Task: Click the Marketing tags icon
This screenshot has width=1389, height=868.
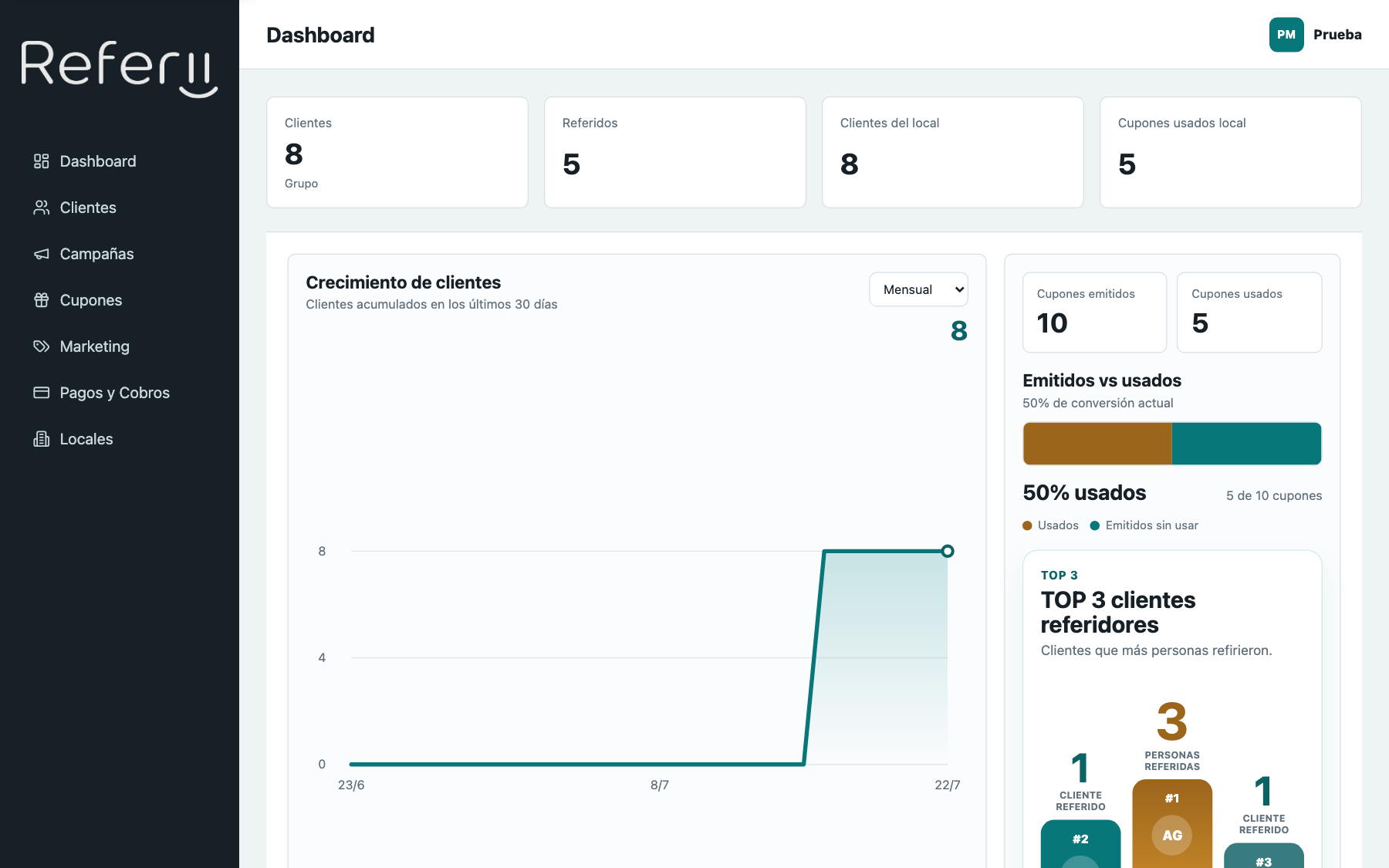Action: click(42, 346)
